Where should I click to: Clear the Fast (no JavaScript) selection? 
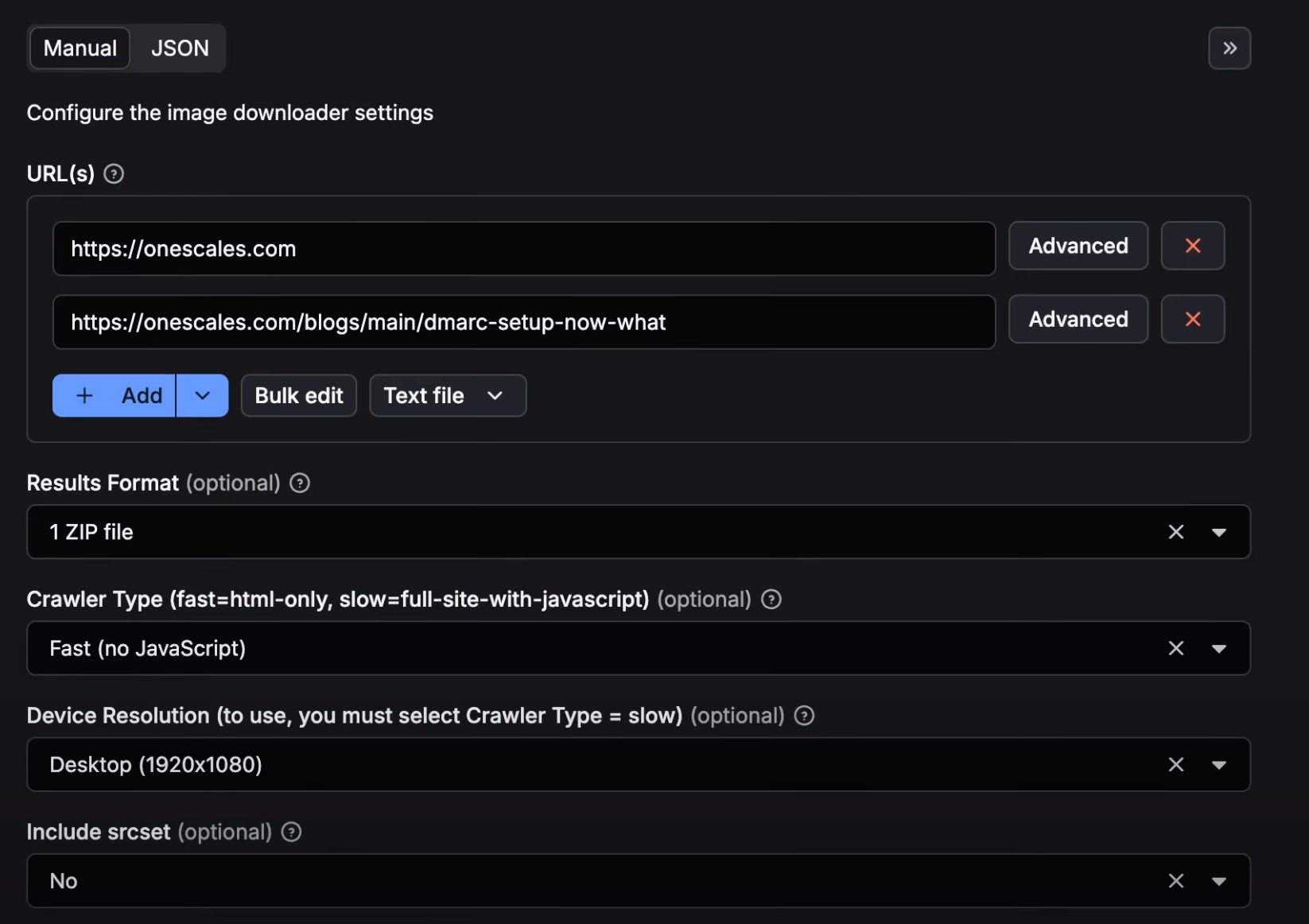click(1175, 648)
